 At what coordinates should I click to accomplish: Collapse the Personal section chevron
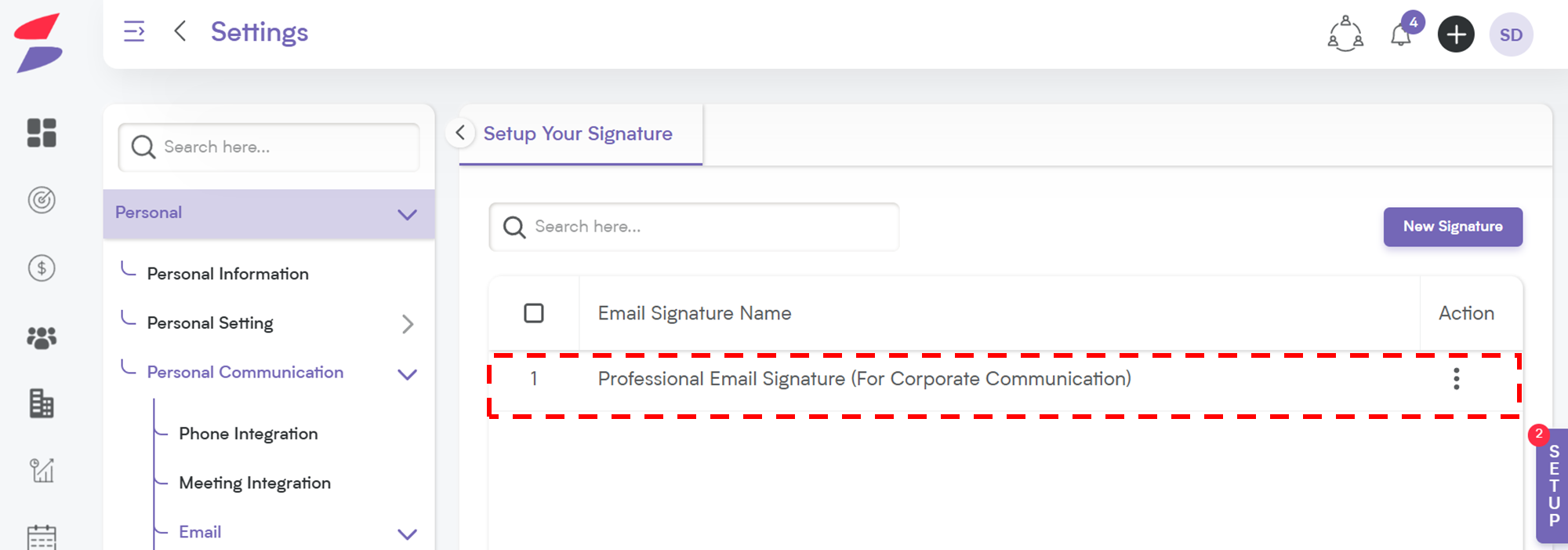coord(407,214)
